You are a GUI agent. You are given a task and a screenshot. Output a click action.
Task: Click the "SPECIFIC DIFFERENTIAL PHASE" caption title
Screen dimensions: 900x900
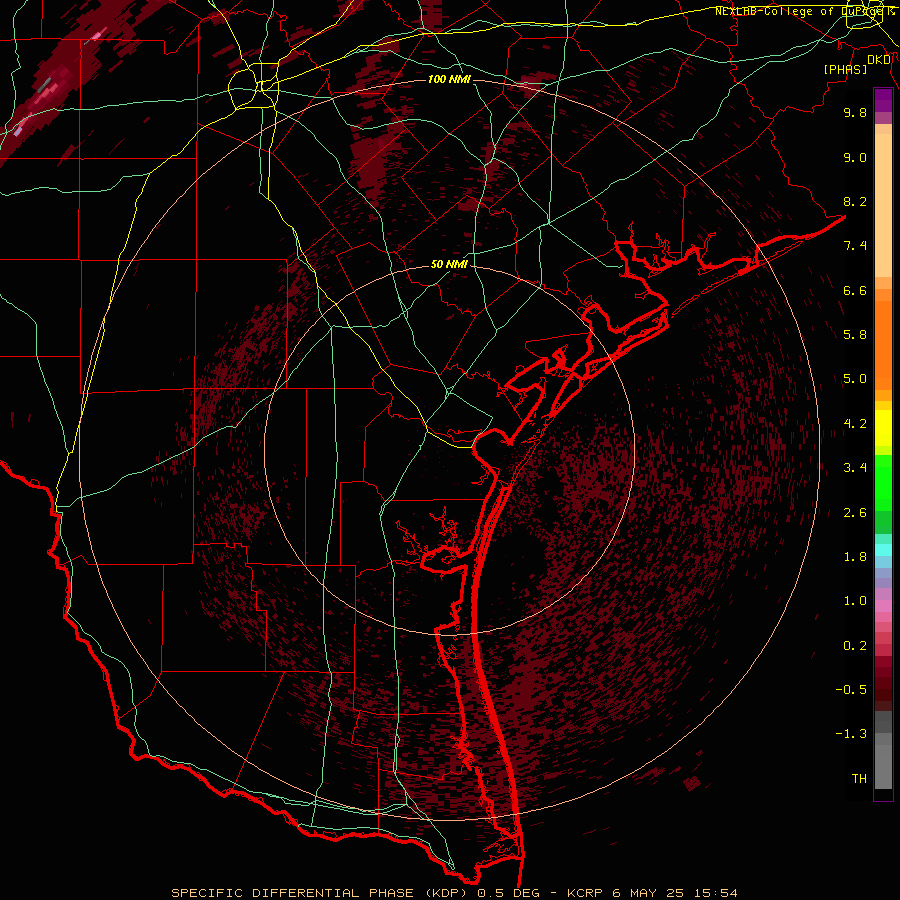(x=292, y=893)
